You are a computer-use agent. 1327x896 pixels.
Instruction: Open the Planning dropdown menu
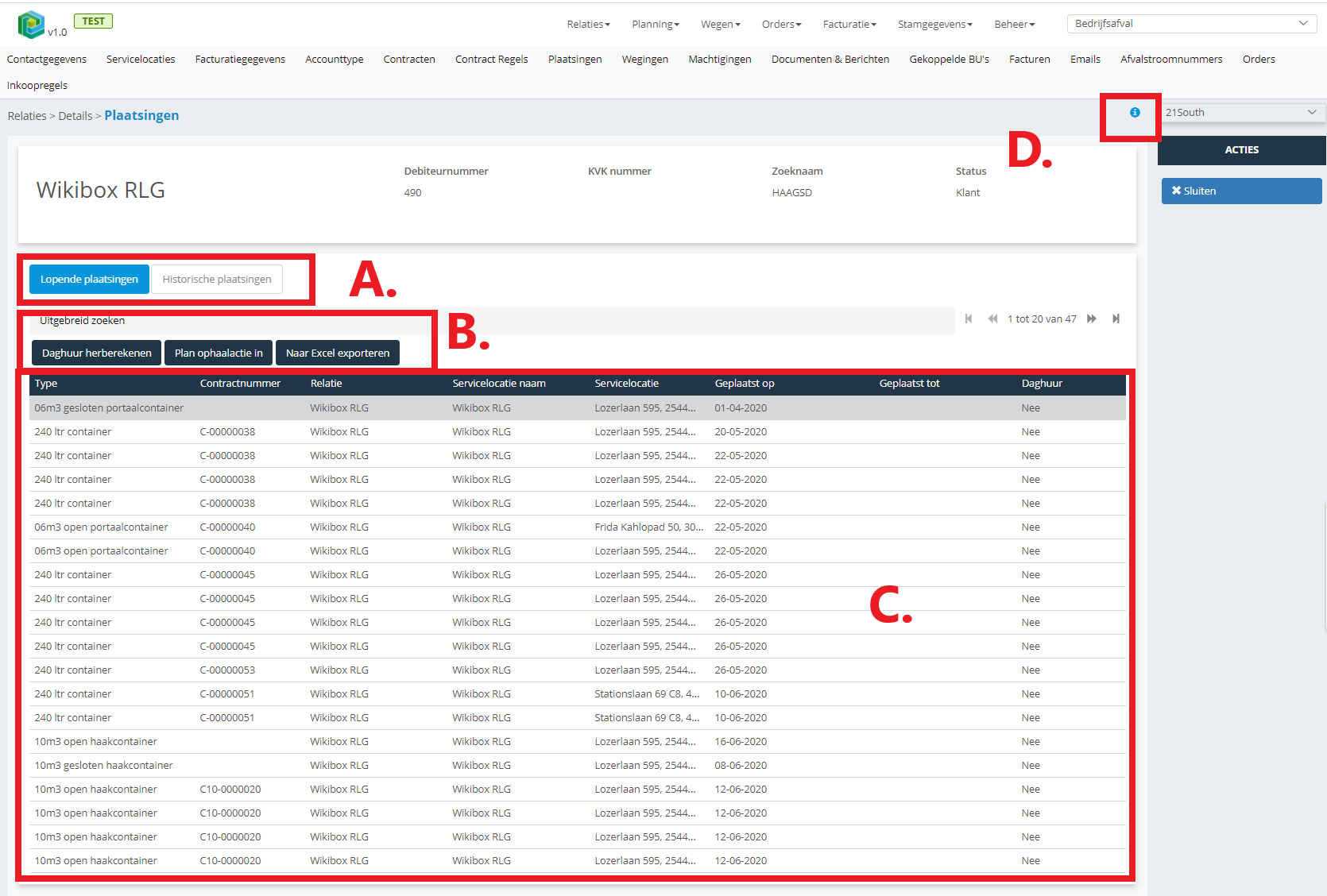pos(656,25)
